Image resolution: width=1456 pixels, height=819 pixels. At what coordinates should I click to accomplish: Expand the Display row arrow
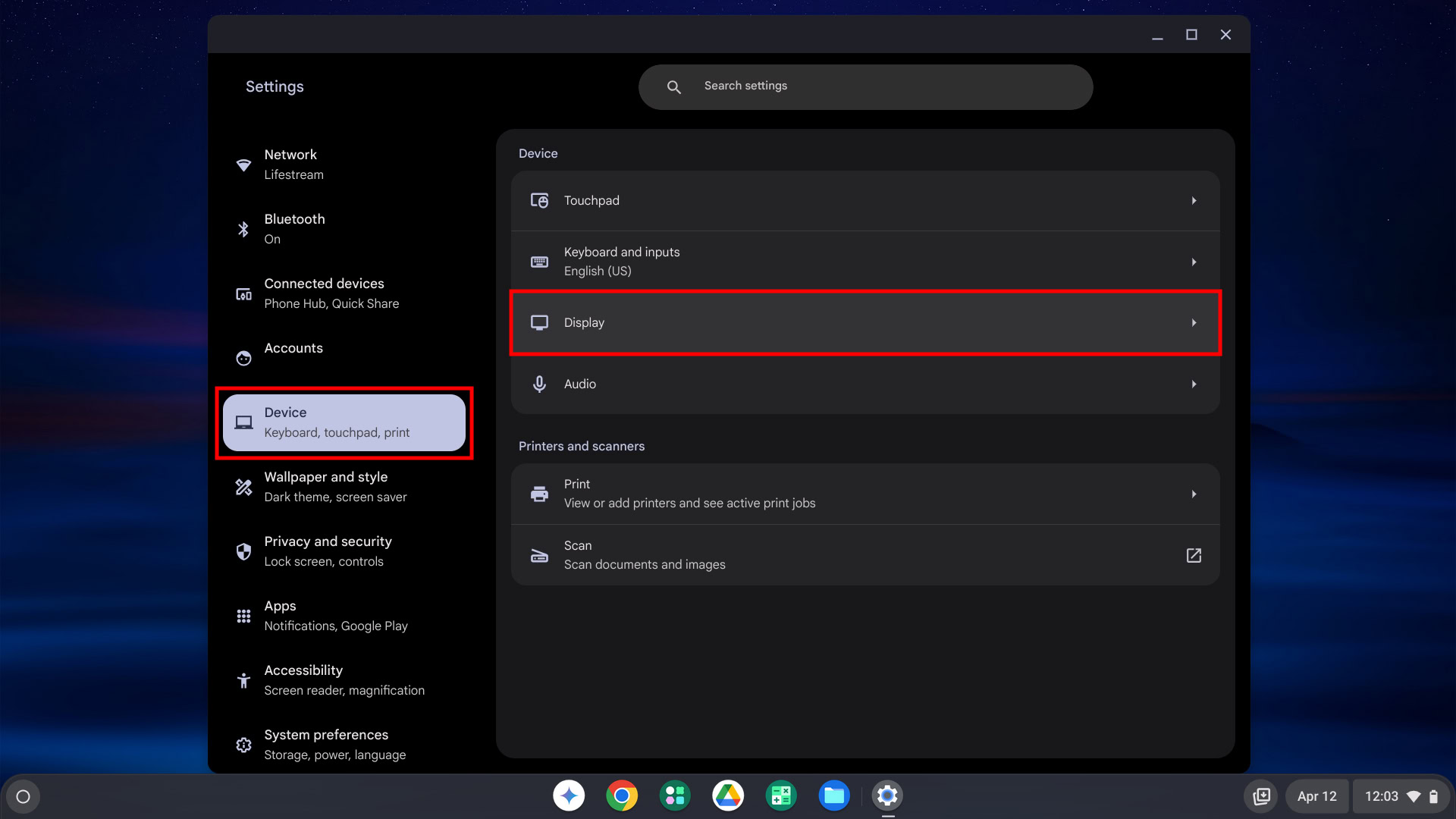1194,323
